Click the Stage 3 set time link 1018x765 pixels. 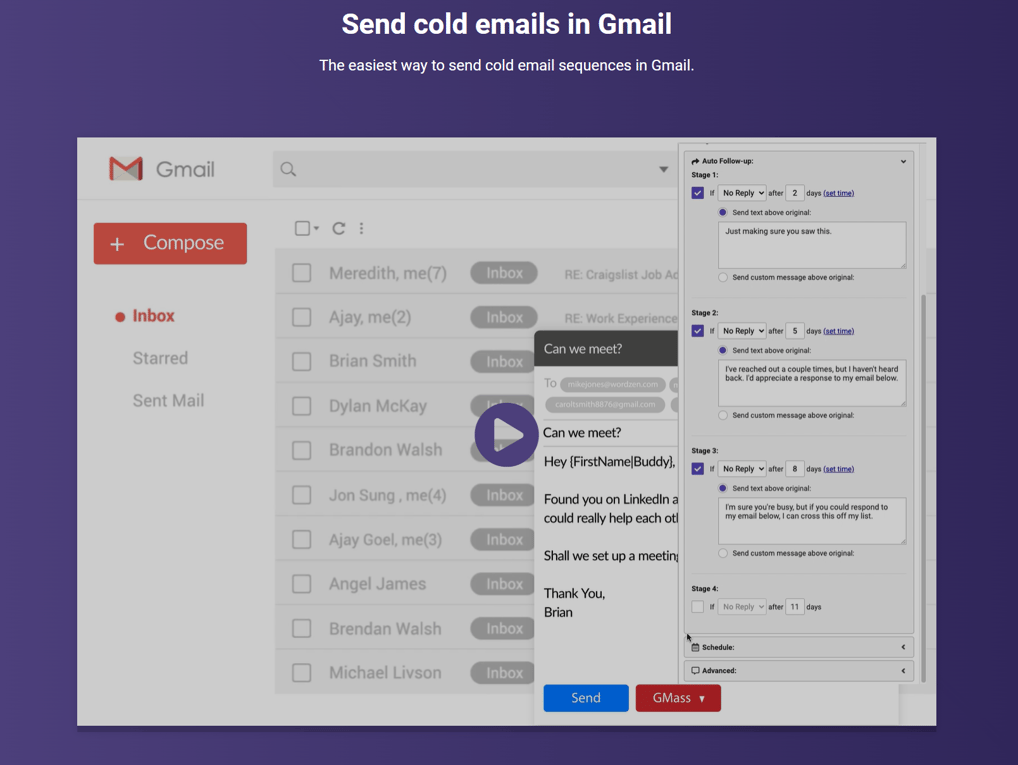point(839,469)
